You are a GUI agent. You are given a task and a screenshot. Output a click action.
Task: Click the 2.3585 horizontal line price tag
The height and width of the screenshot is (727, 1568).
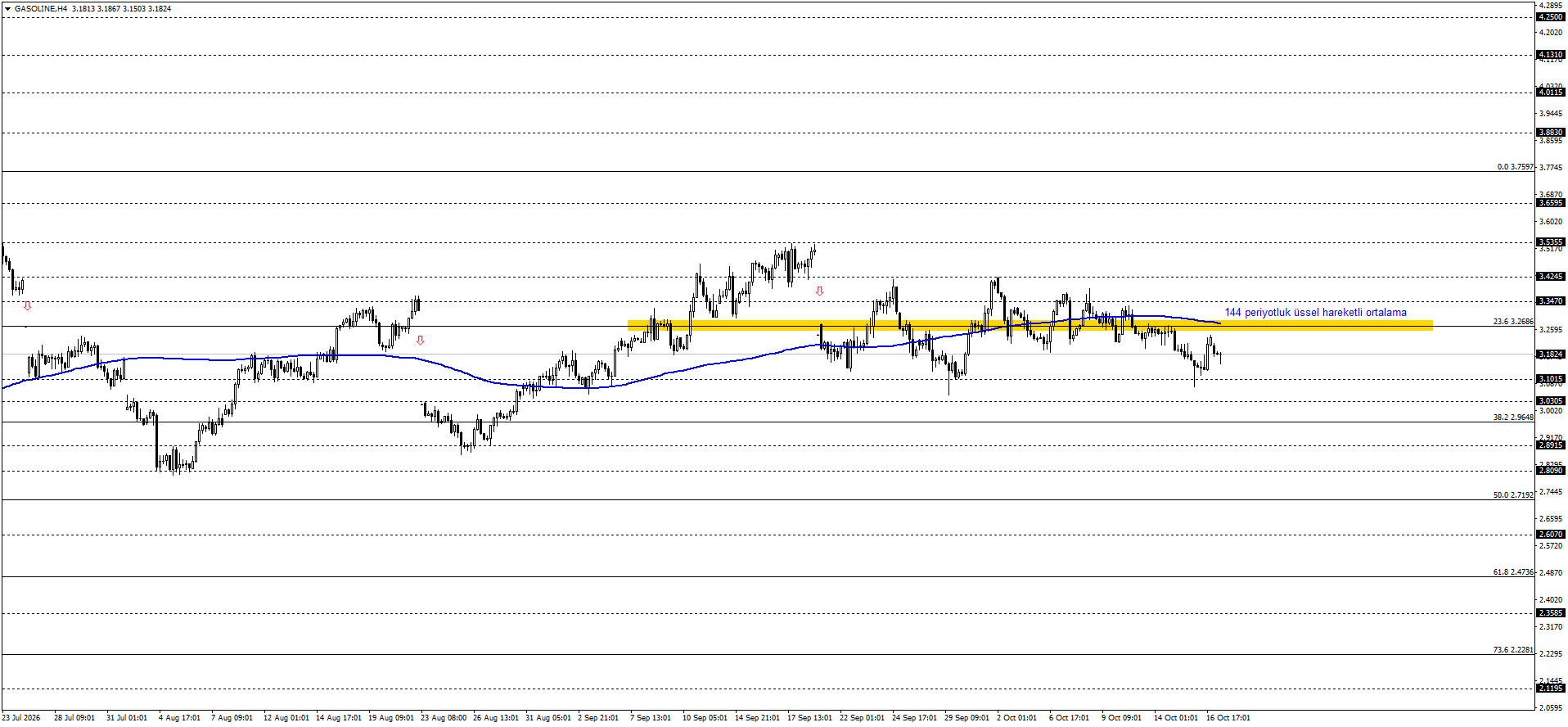pos(1551,612)
